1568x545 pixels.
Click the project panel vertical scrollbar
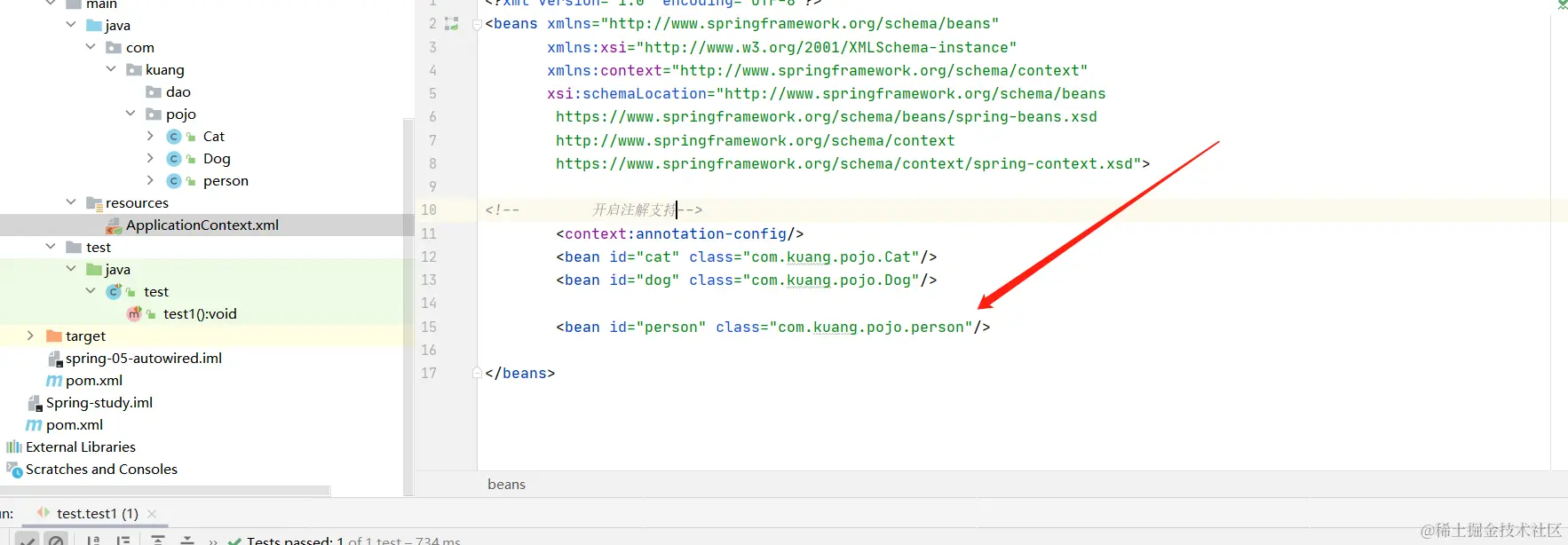point(408,306)
